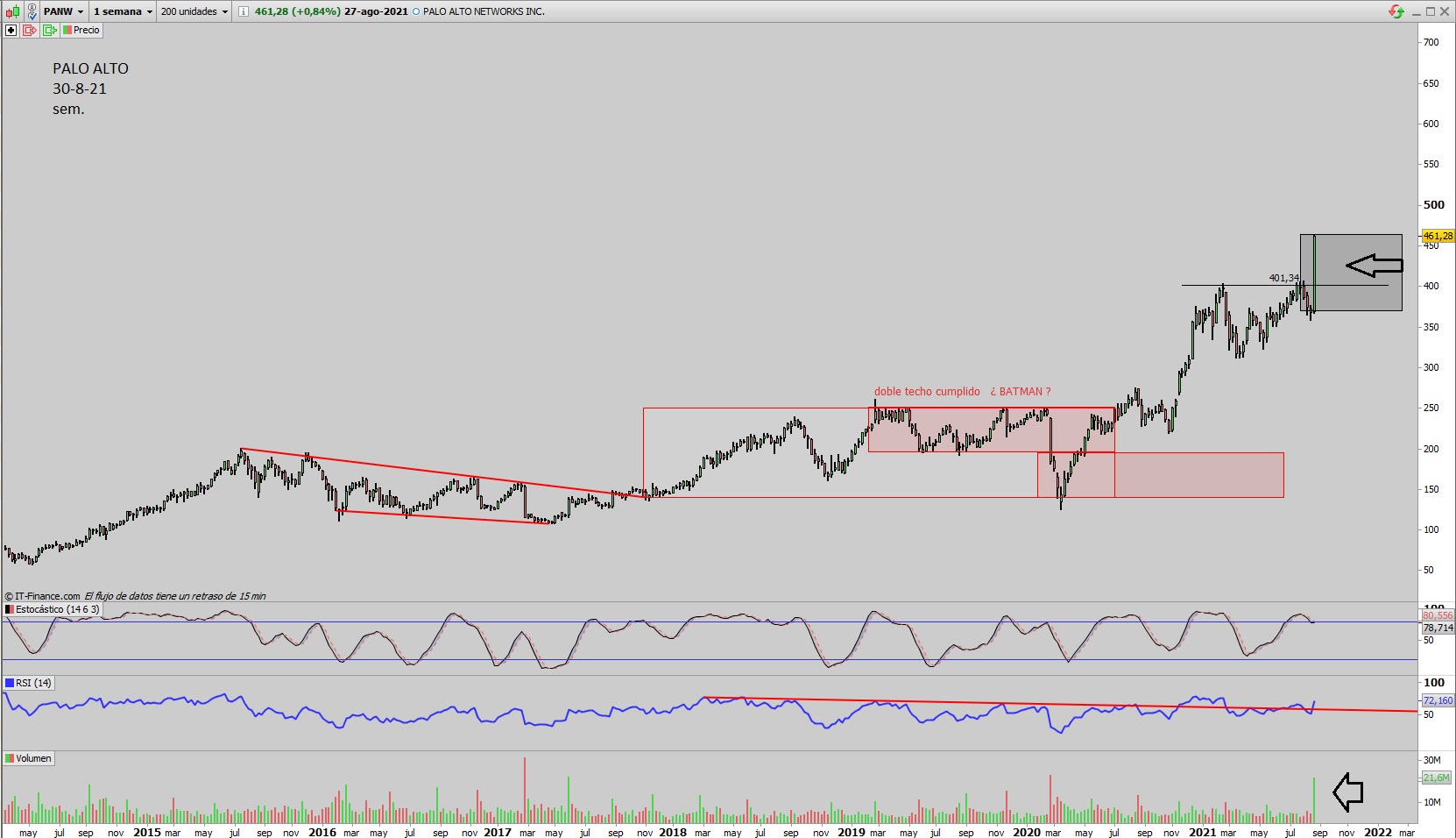
Task: Click the yellow 461,28 price axis tag
Action: pyautogui.click(x=1438, y=236)
